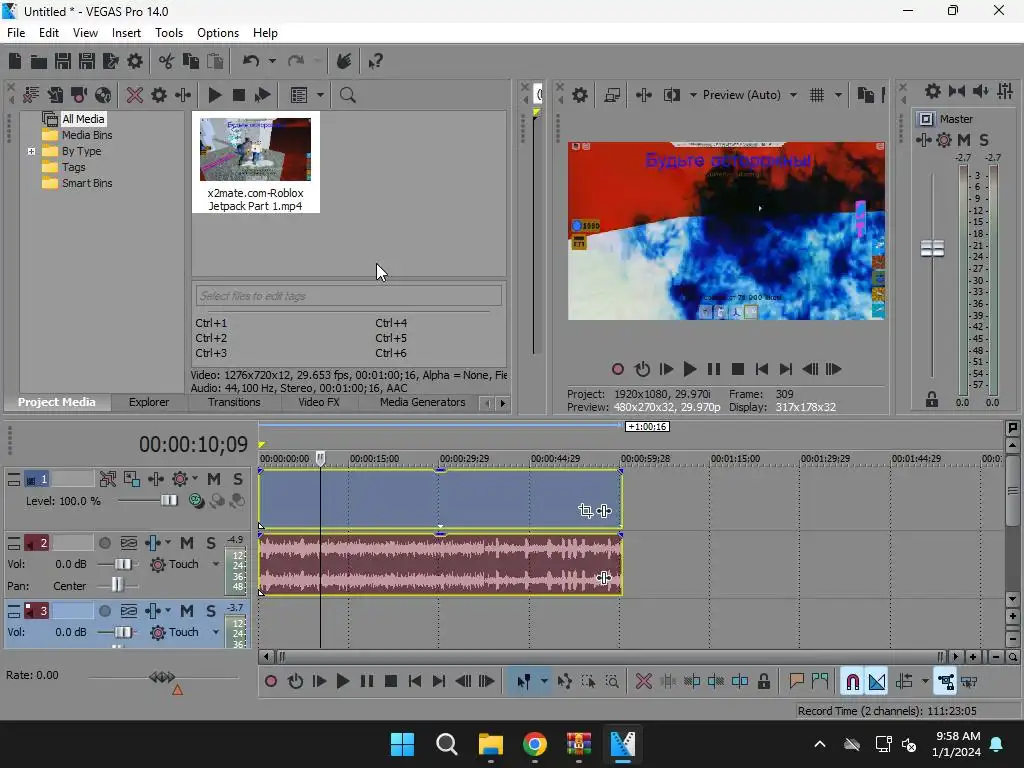Screen dimensions: 1024x768
Task: Undo last action with the undo arrow
Action: pos(251,61)
